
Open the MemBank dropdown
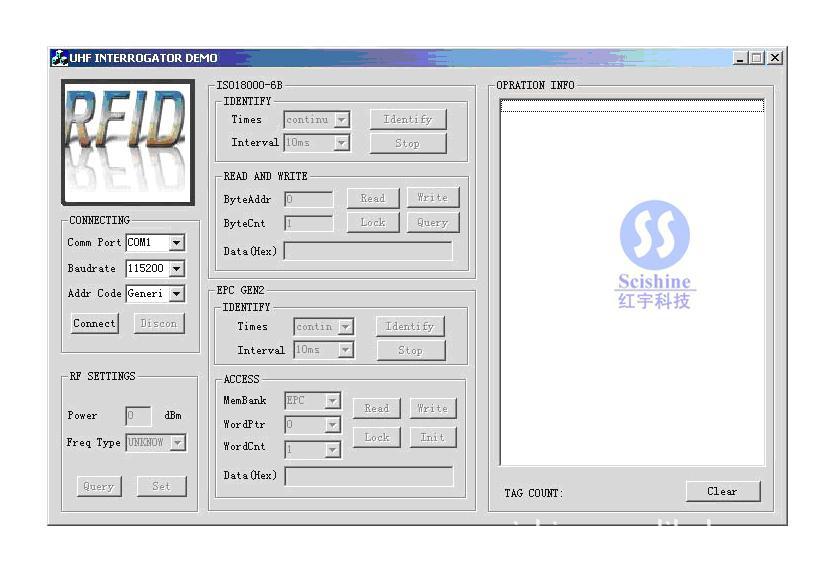(x=332, y=401)
